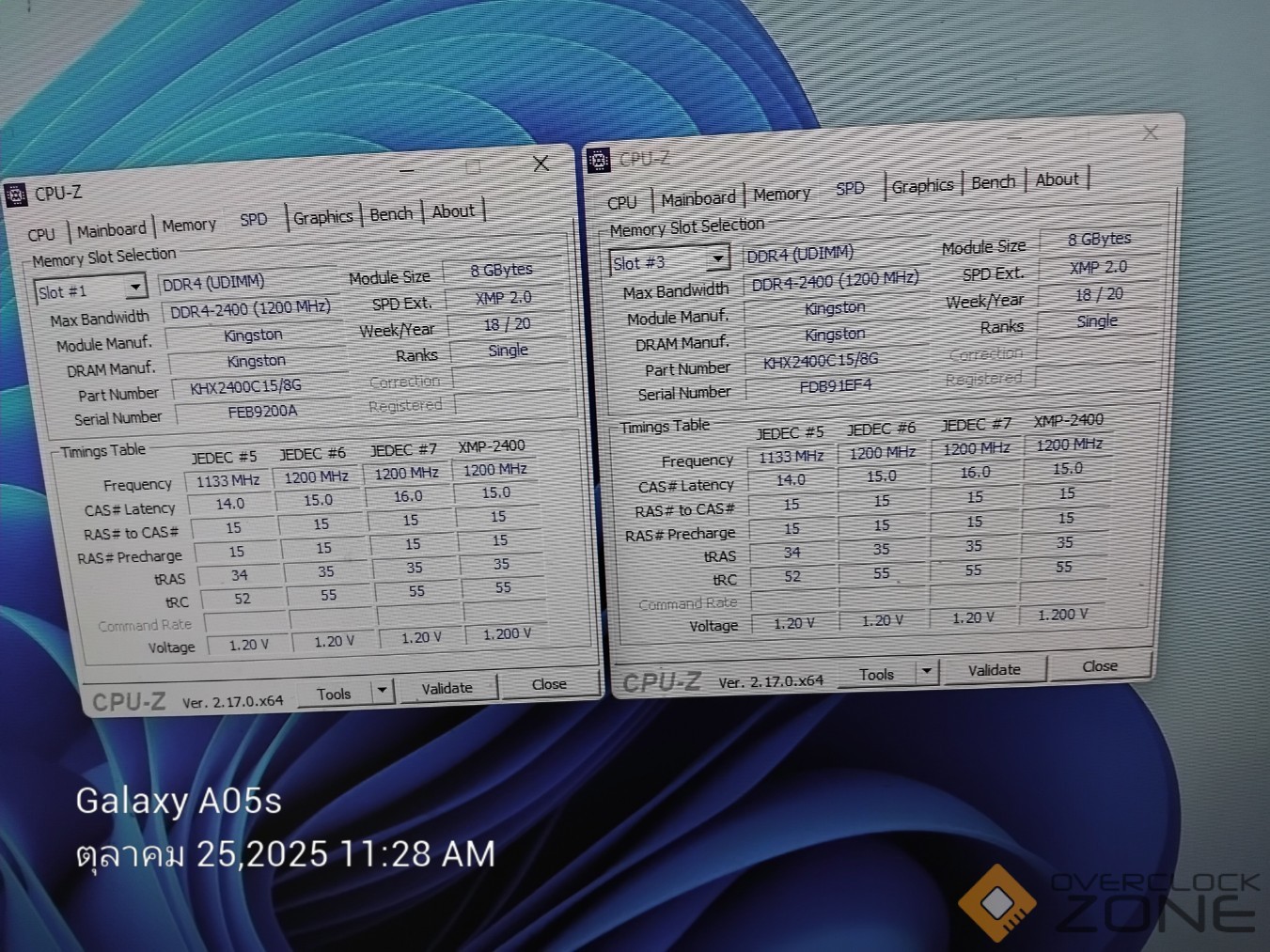Click JEDEC #5 frequency 1133 MHz in the Slot #1 window
The width and height of the screenshot is (1270, 952).
click(227, 480)
